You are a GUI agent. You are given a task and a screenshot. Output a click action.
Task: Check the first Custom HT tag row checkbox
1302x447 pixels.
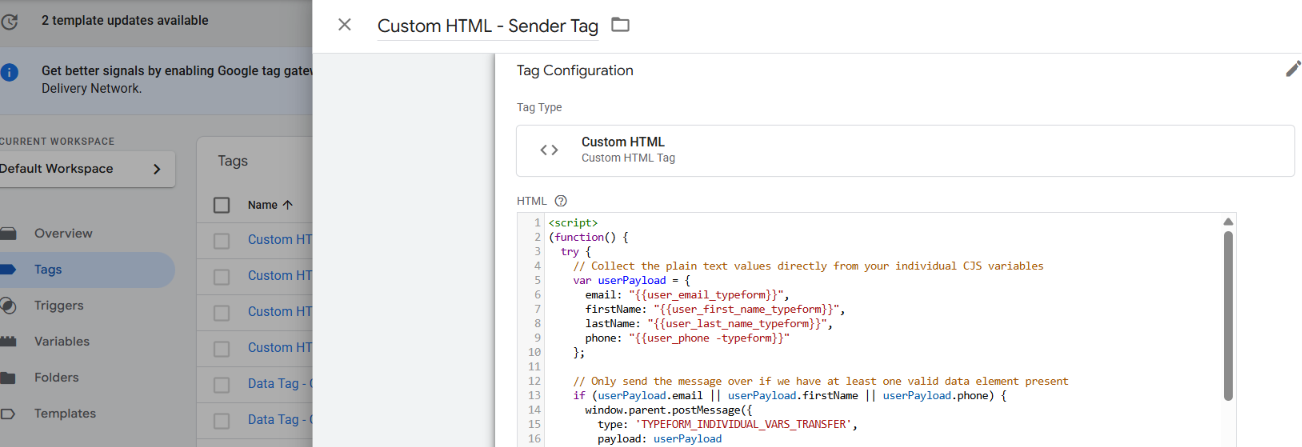click(x=222, y=240)
